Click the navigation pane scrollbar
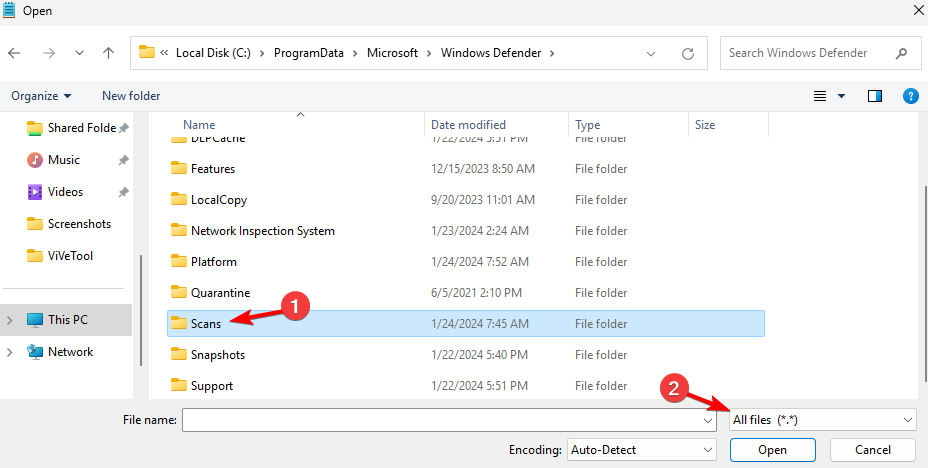928x468 pixels. 140,311
